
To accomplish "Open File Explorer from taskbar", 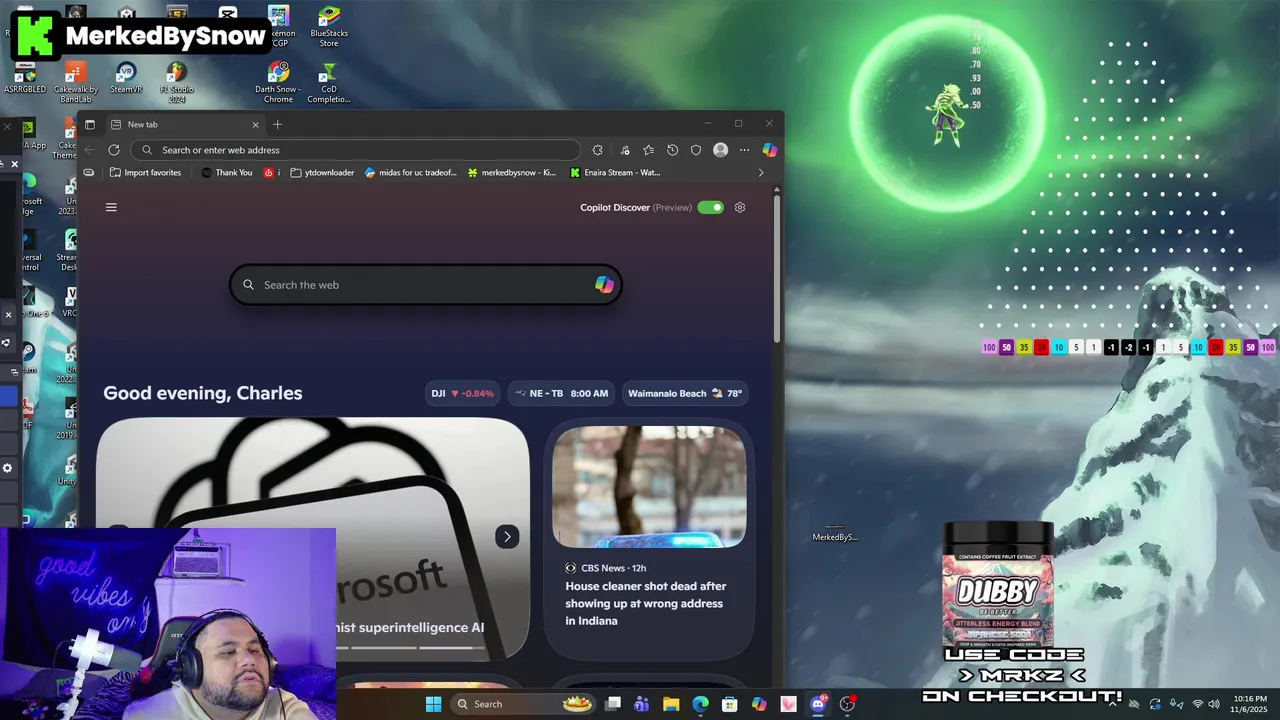I will click(x=671, y=704).
